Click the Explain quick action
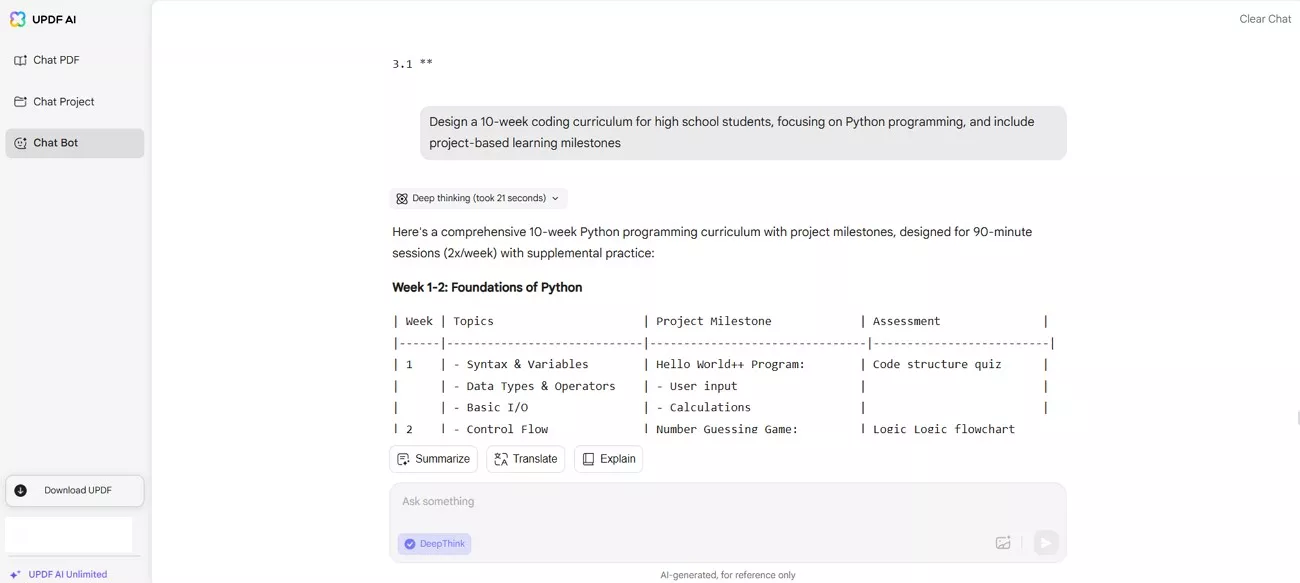 [x=608, y=458]
